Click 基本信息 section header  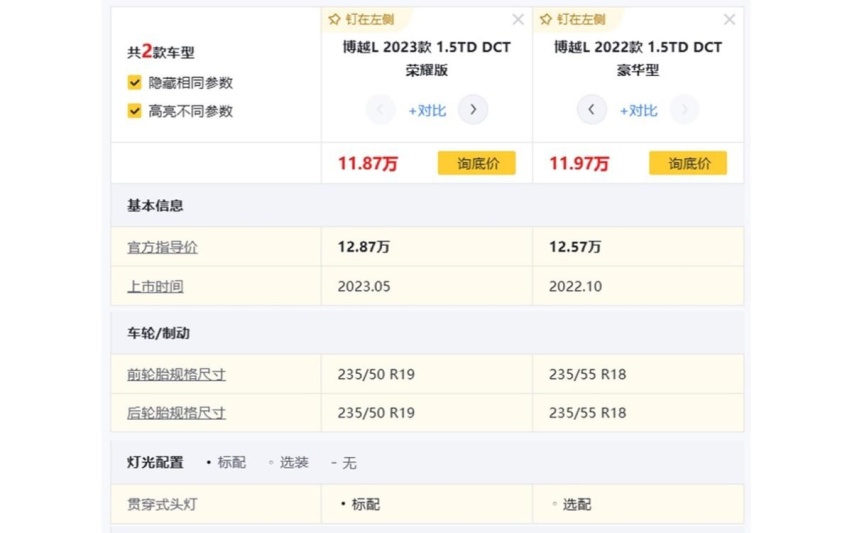(x=155, y=205)
